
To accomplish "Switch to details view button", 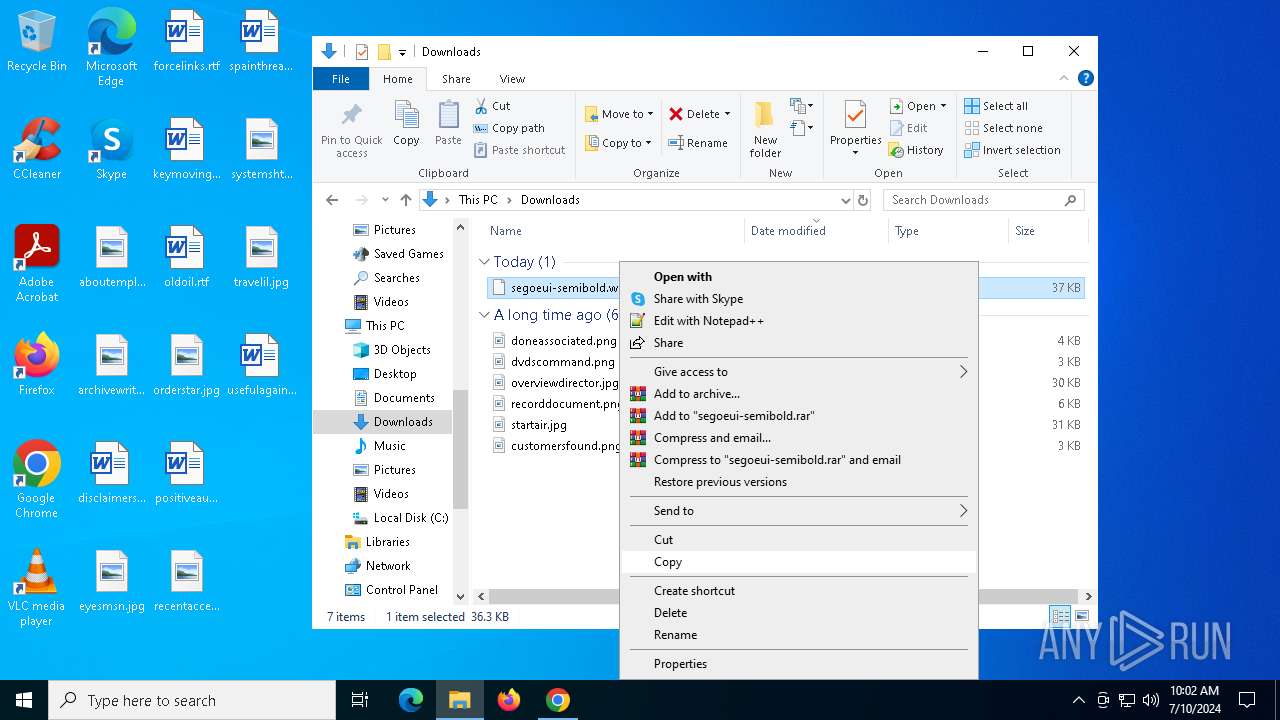I will point(1060,617).
